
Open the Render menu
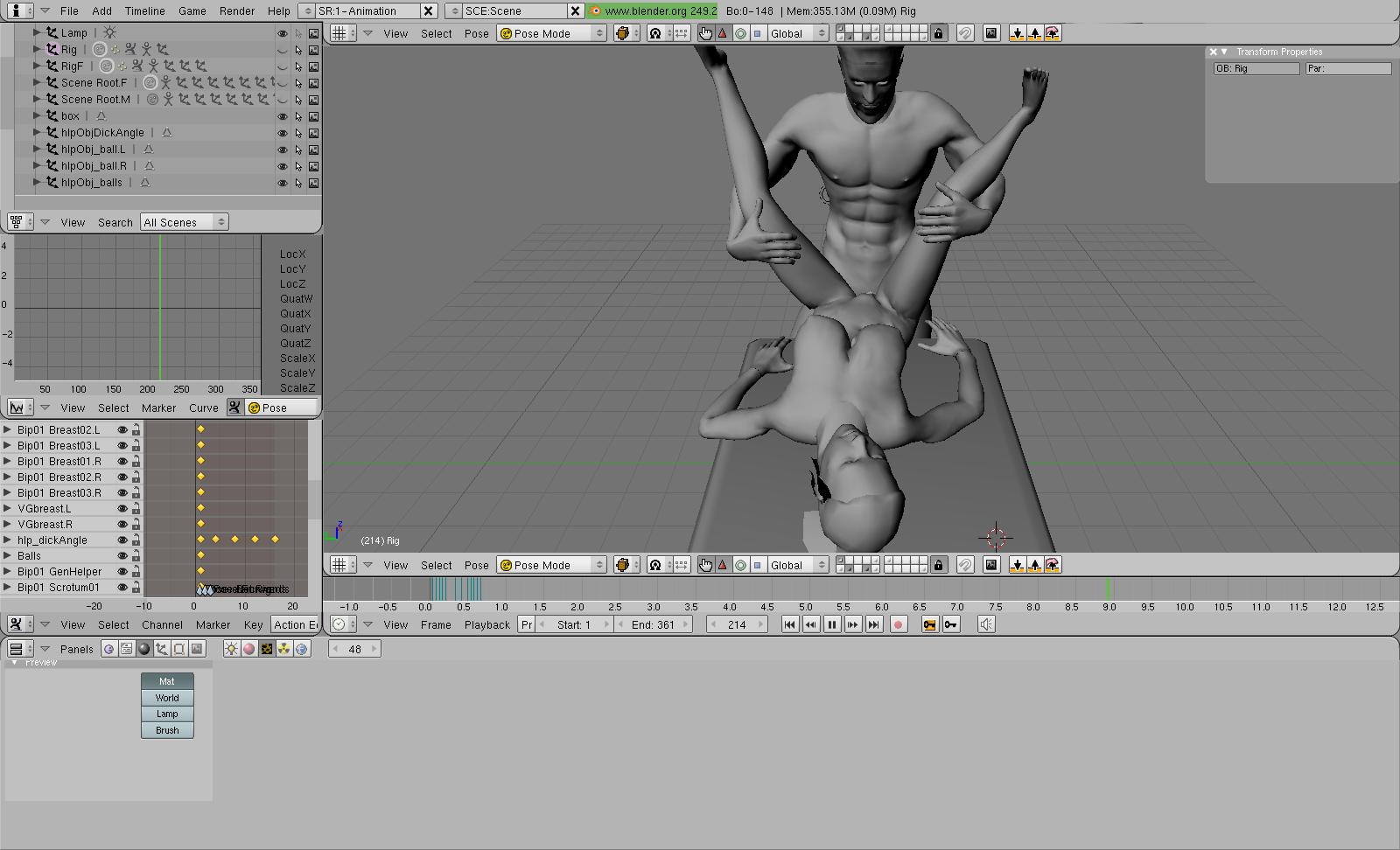236,10
